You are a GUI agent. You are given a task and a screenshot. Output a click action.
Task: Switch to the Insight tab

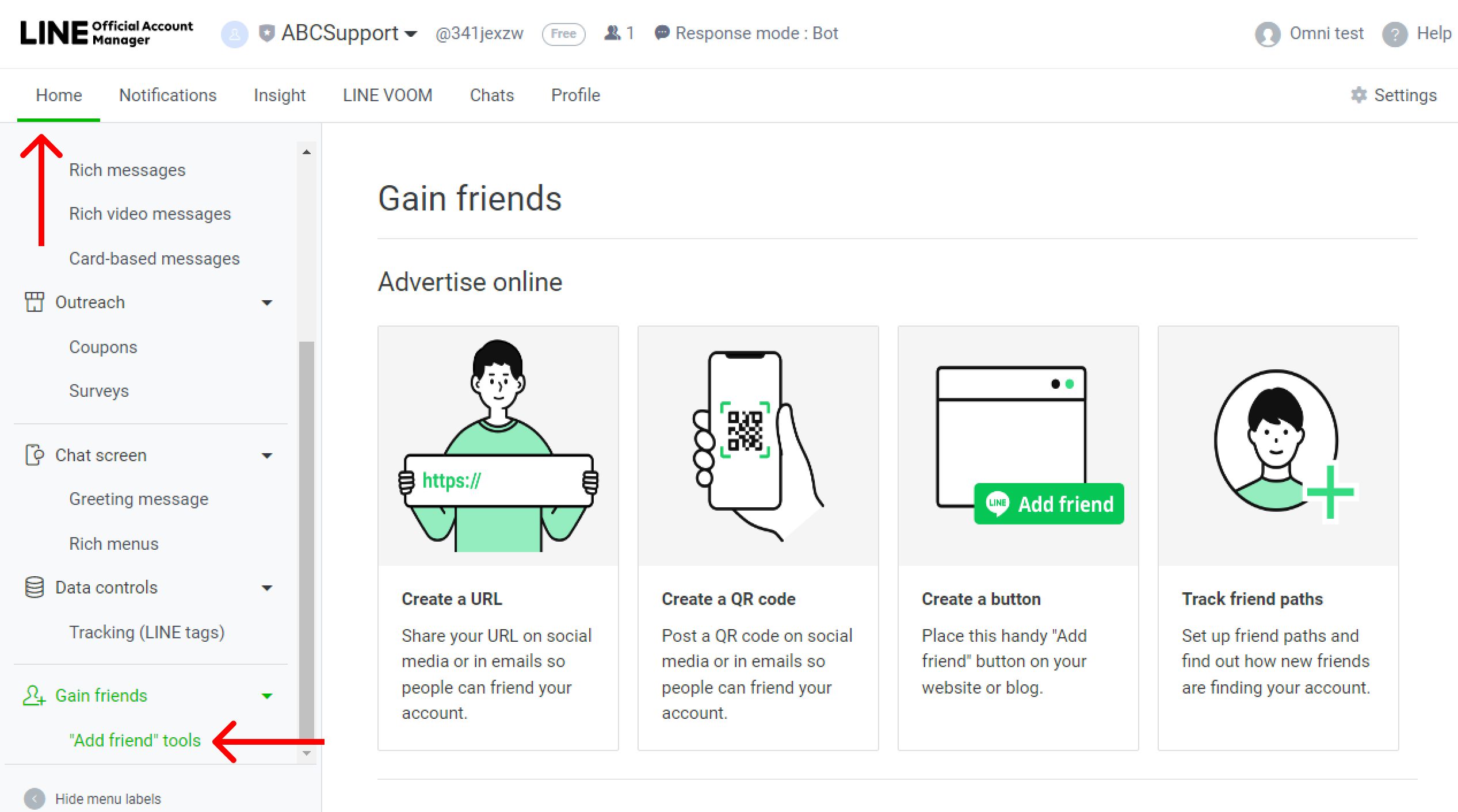(x=280, y=95)
